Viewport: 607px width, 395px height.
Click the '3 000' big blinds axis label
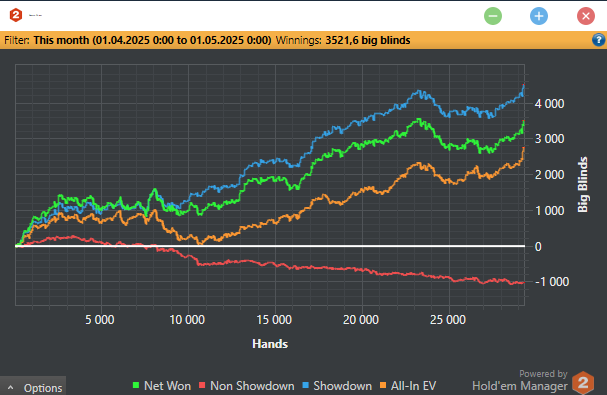coord(549,139)
